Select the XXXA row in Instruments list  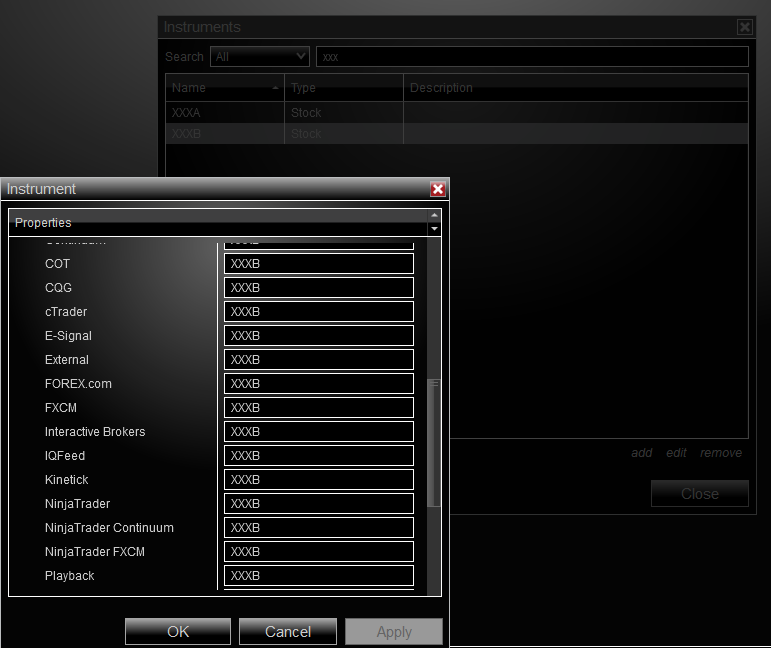pyautogui.click(x=457, y=113)
